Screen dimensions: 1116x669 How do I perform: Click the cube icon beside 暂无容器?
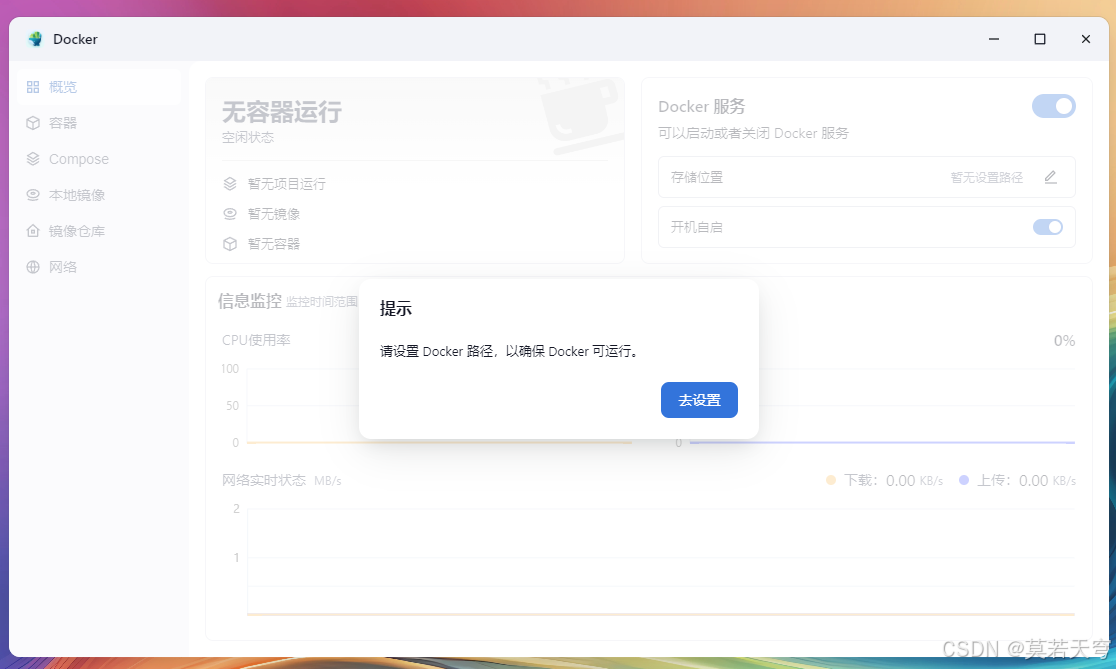click(230, 244)
